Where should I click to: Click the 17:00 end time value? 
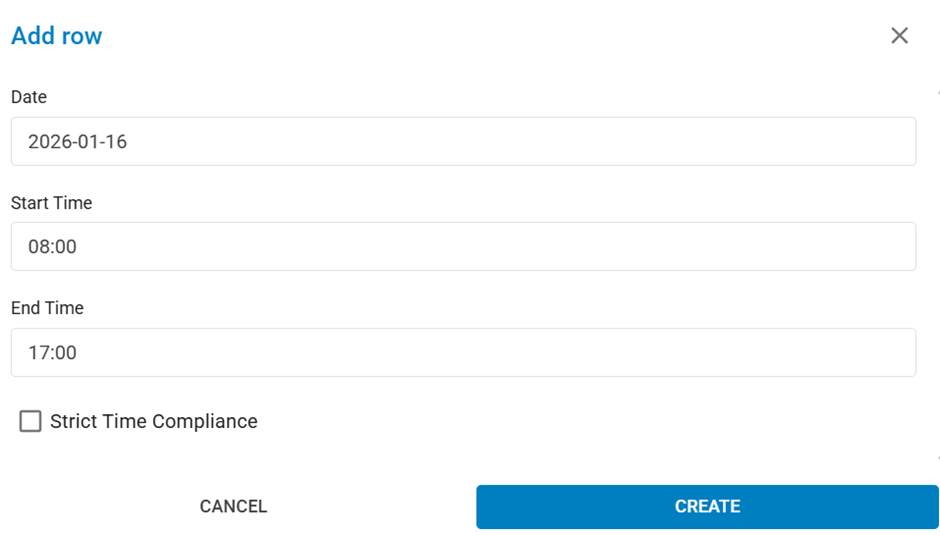[52, 352]
